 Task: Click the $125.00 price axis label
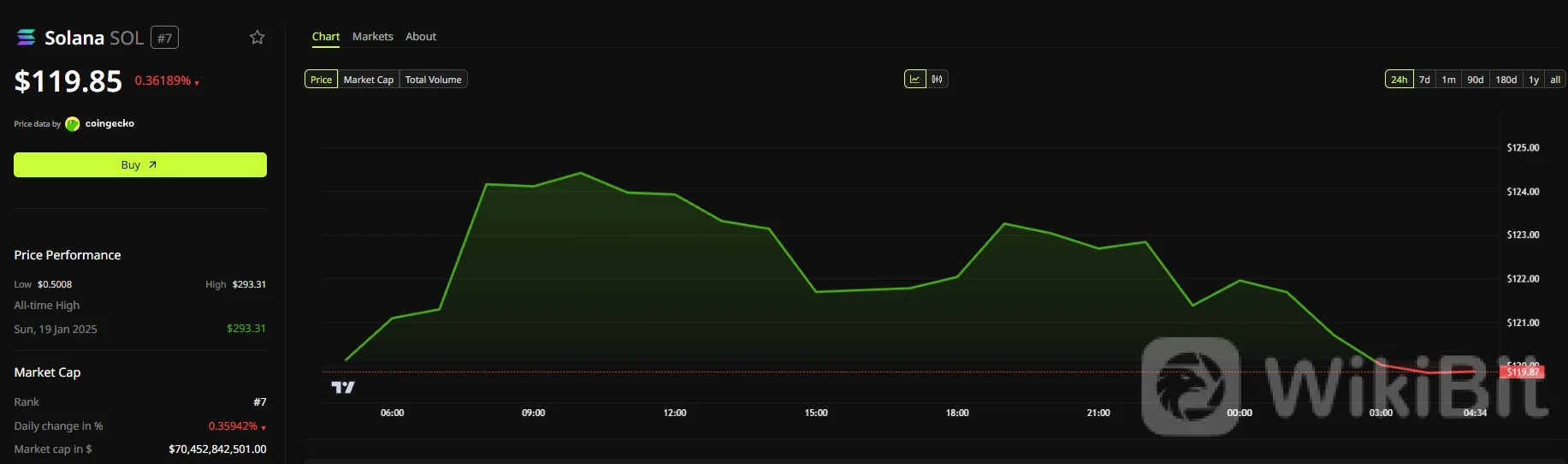(x=1523, y=147)
